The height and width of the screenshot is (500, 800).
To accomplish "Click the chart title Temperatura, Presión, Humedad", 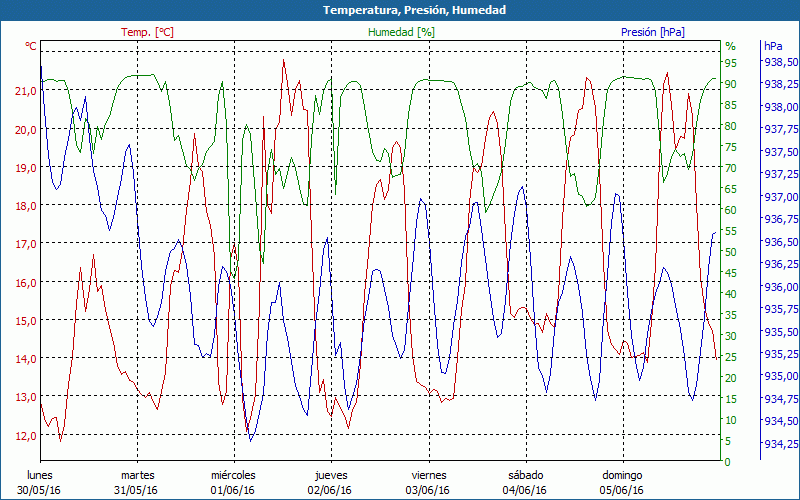I will (400, 10).
